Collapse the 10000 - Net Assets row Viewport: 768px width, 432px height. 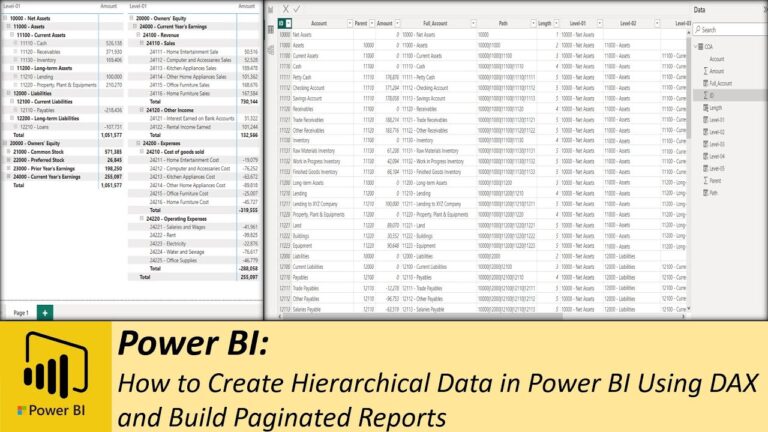point(5,18)
